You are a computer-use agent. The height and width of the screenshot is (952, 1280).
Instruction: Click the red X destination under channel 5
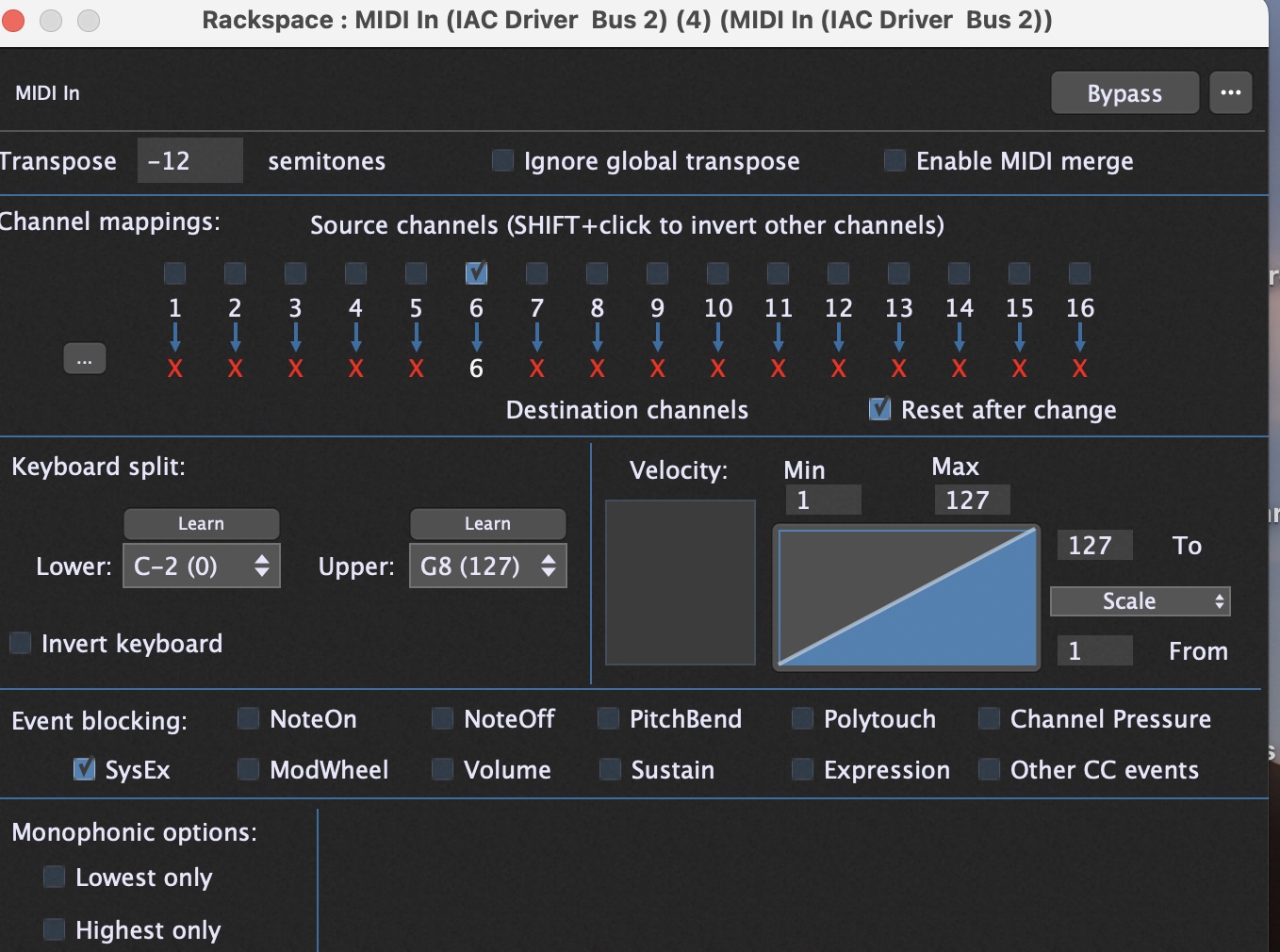tap(417, 369)
